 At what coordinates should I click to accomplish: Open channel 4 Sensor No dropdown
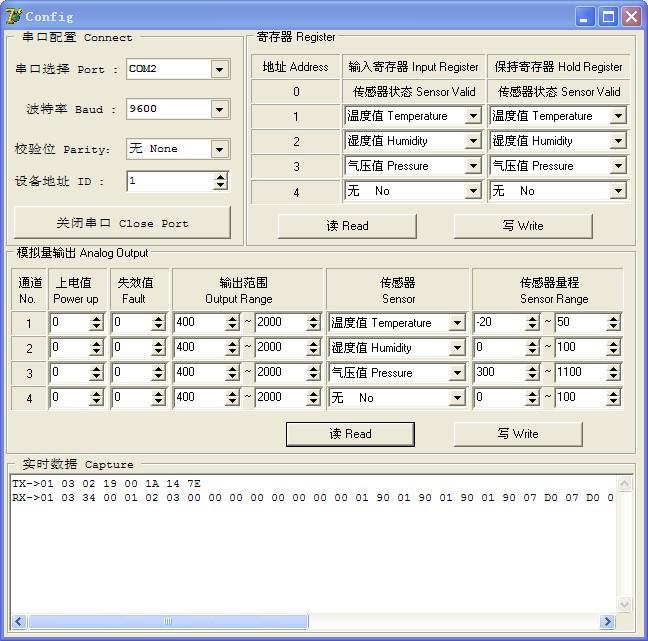pos(457,398)
